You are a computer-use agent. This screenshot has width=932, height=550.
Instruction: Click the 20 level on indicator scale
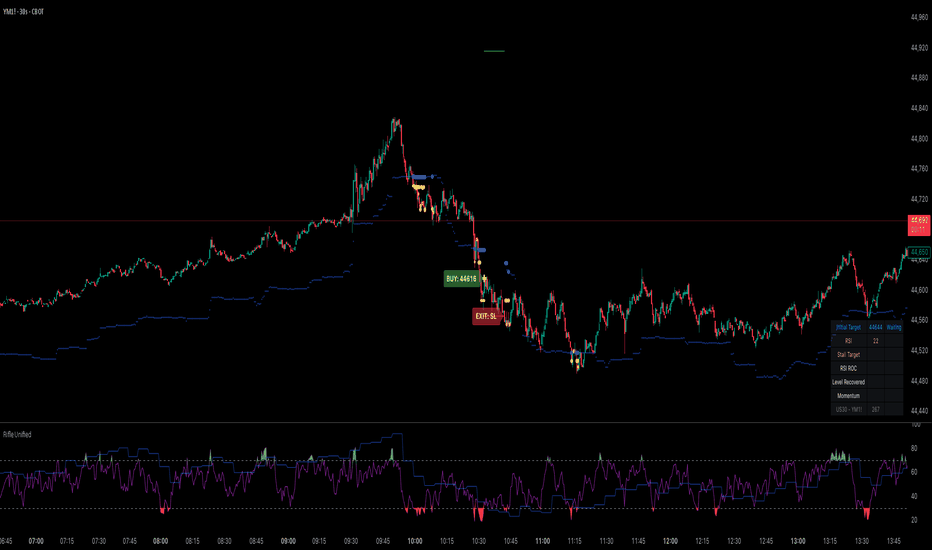914,520
